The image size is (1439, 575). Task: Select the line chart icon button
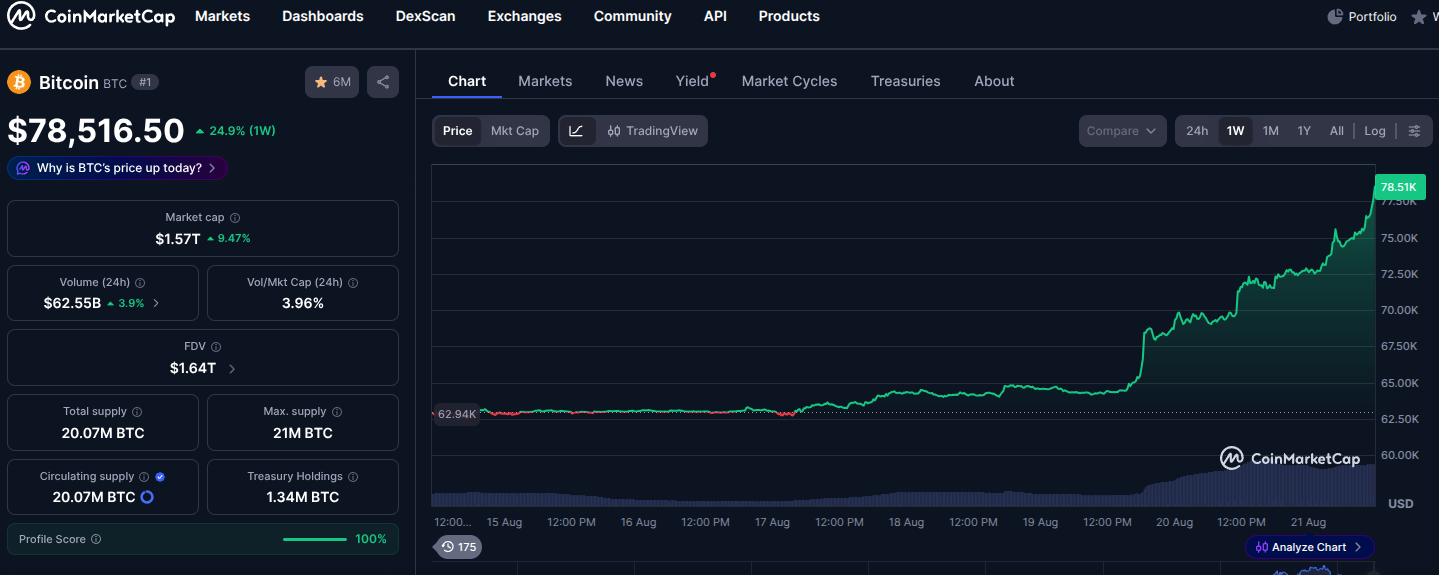click(577, 131)
